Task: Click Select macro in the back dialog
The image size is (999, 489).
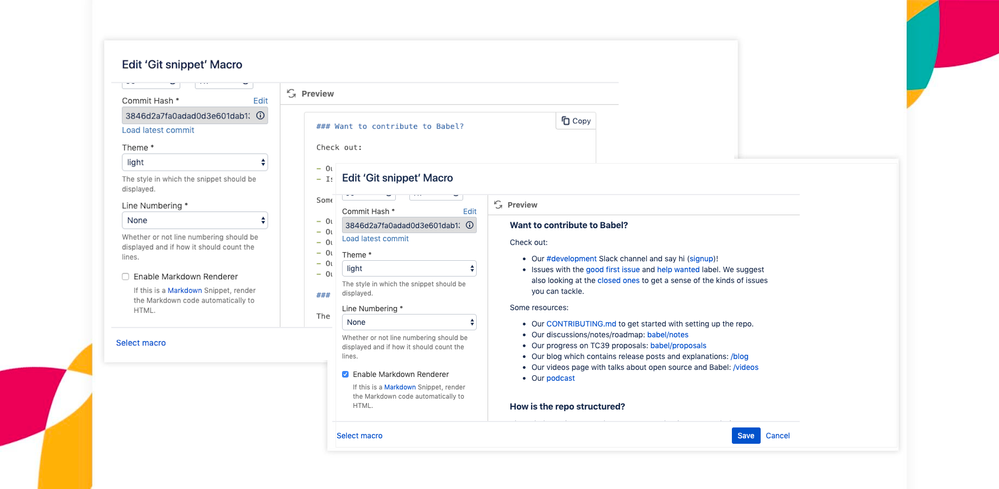Action: (x=141, y=343)
